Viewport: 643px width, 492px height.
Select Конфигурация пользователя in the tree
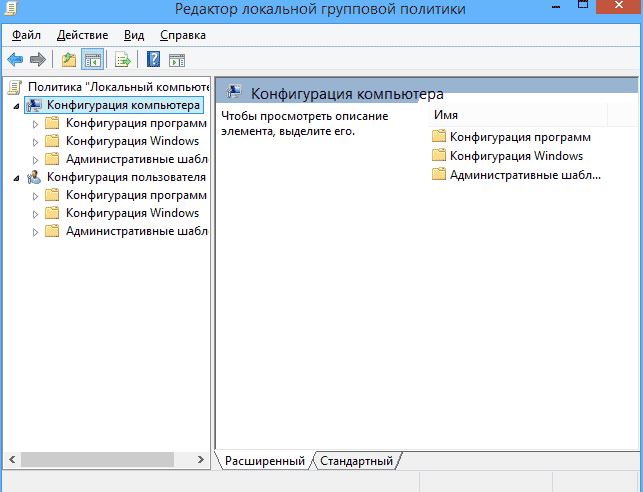126,177
